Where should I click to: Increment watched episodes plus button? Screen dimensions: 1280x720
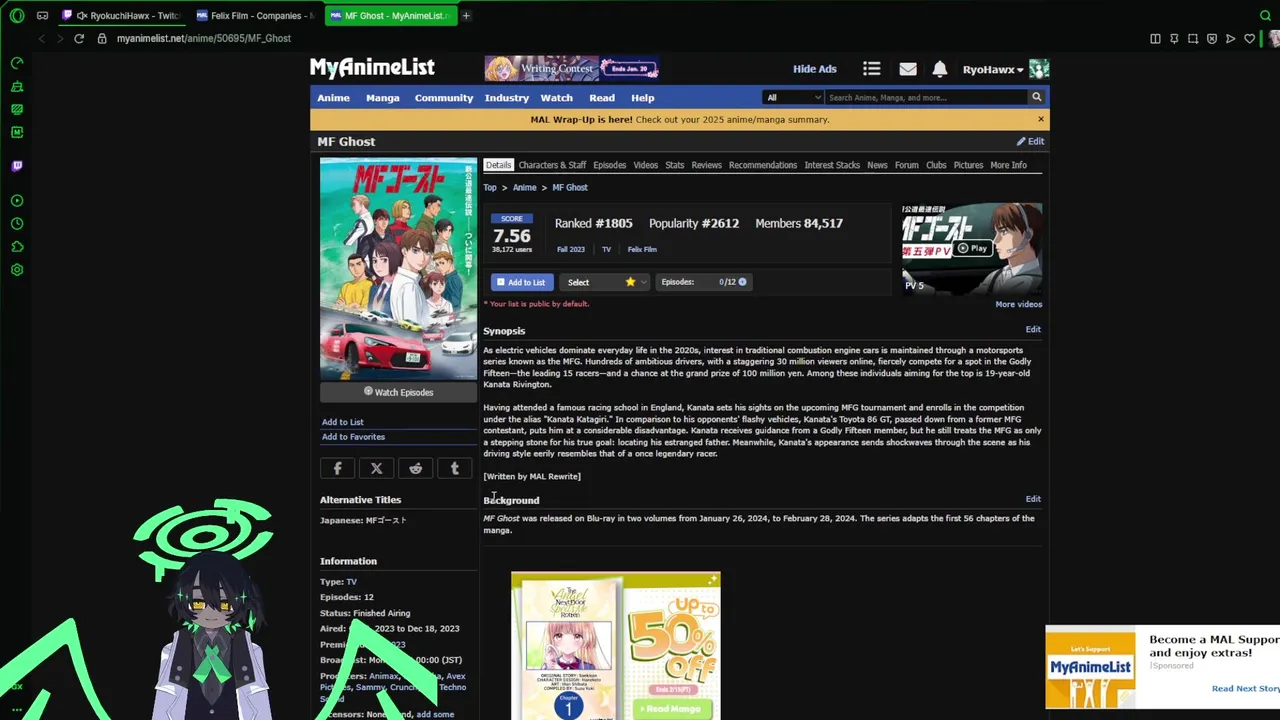(742, 282)
